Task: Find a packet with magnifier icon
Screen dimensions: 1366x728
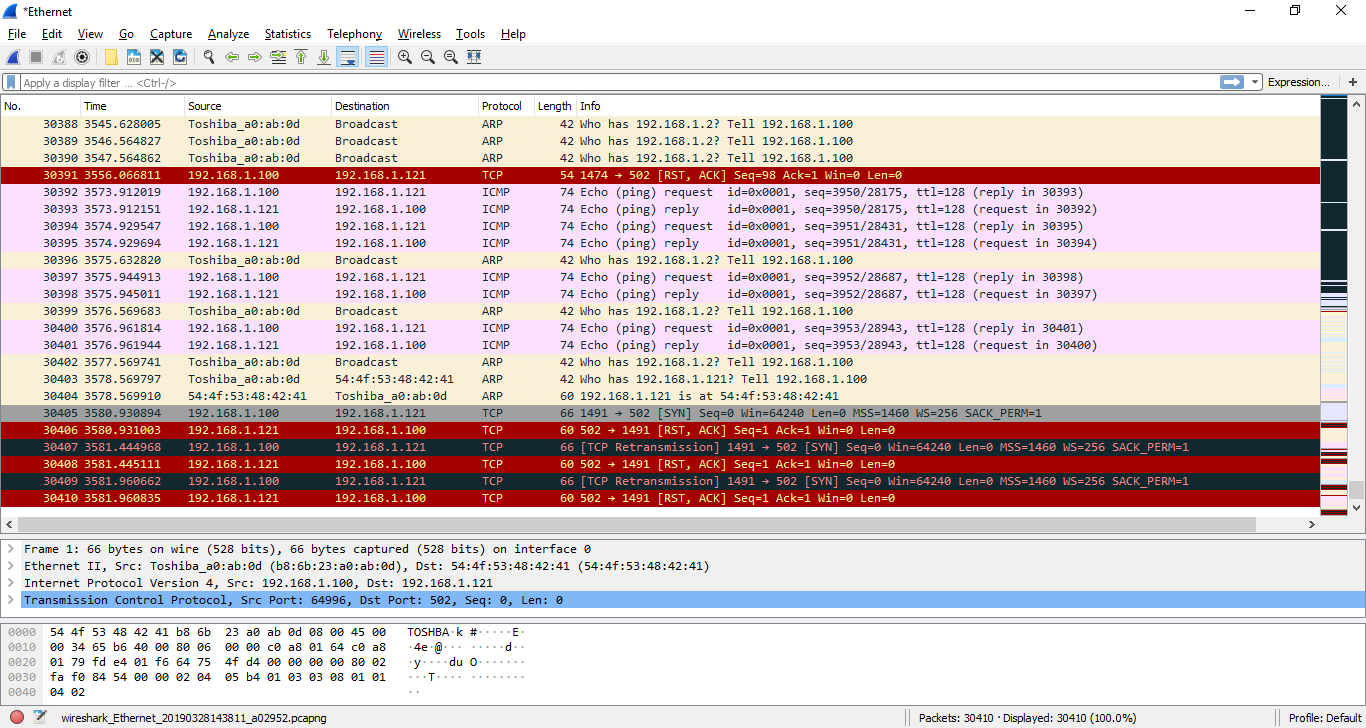Action: coord(209,57)
